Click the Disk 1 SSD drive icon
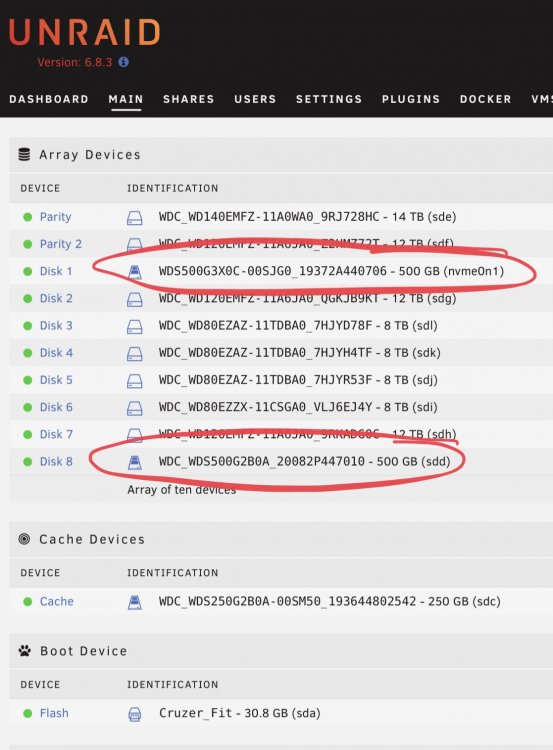This screenshot has width=553, height=750. (135, 272)
